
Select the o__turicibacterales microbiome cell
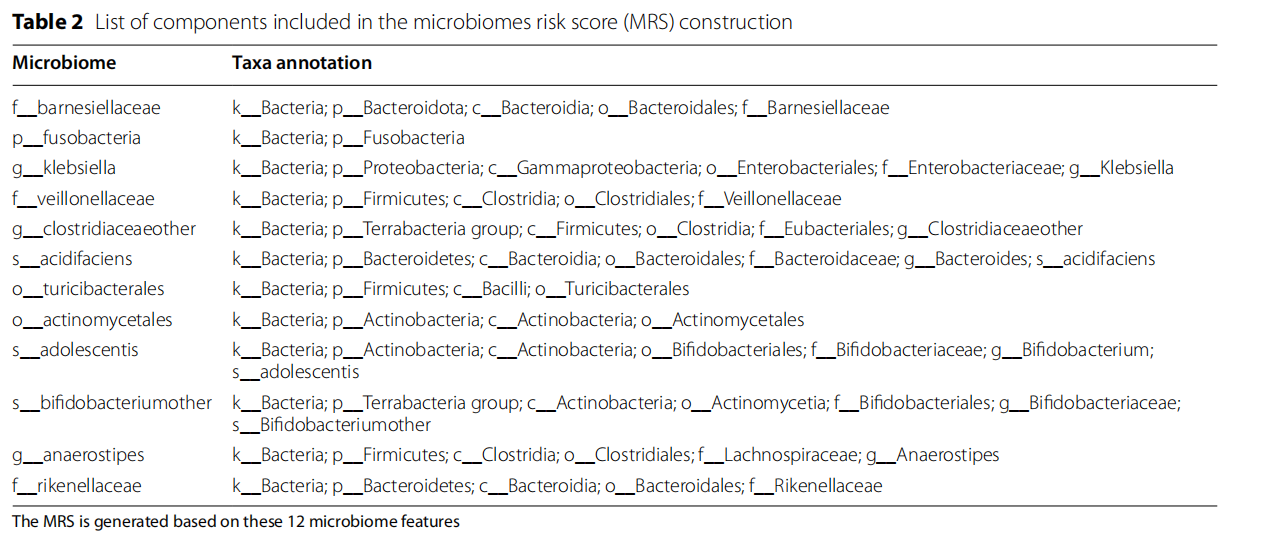coord(88,289)
